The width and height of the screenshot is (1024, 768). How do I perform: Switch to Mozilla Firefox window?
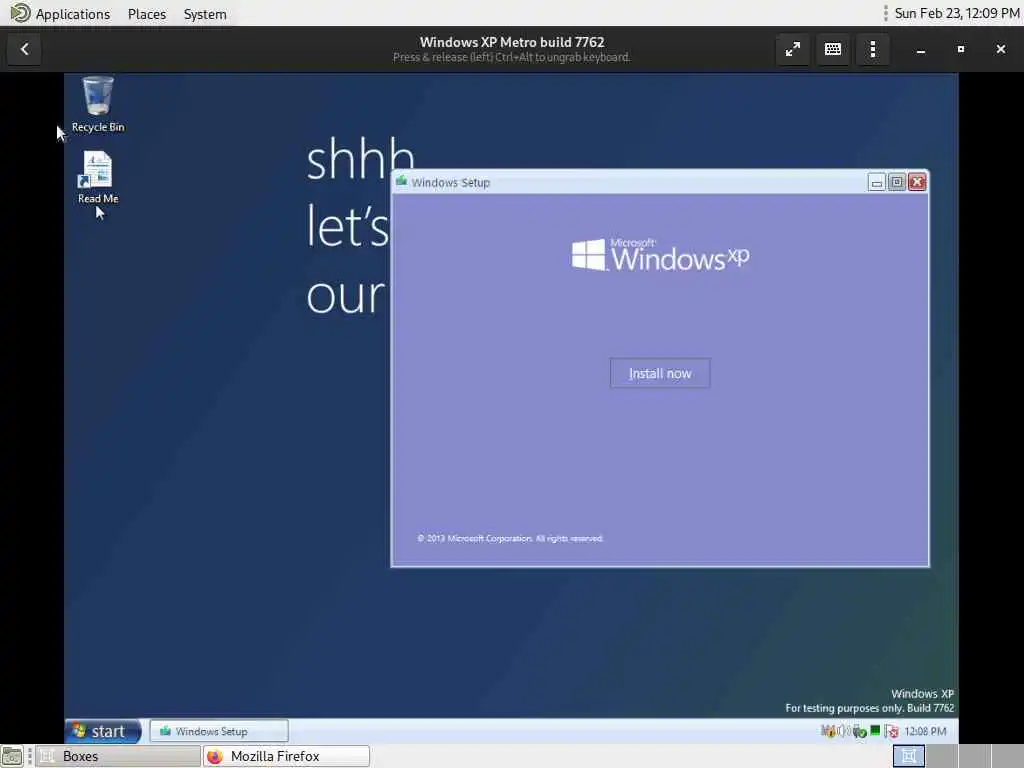point(286,756)
